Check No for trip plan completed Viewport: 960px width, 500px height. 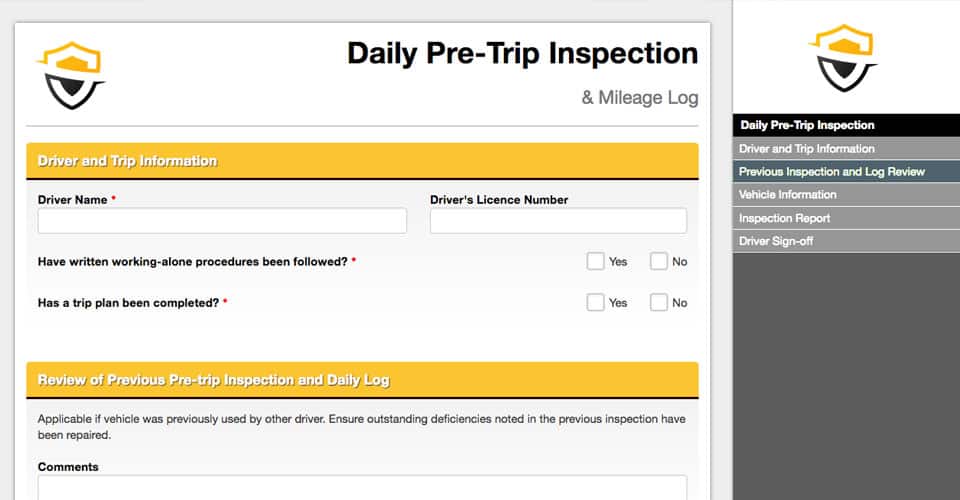tap(659, 302)
